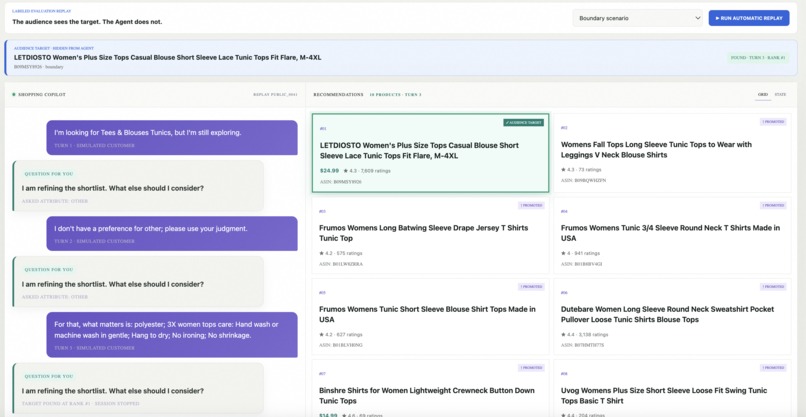Screen dimensions: 806x417
Task: Click 'Replay public' label in copilot header
Action: pyautogui.click(x=275, y=95)
